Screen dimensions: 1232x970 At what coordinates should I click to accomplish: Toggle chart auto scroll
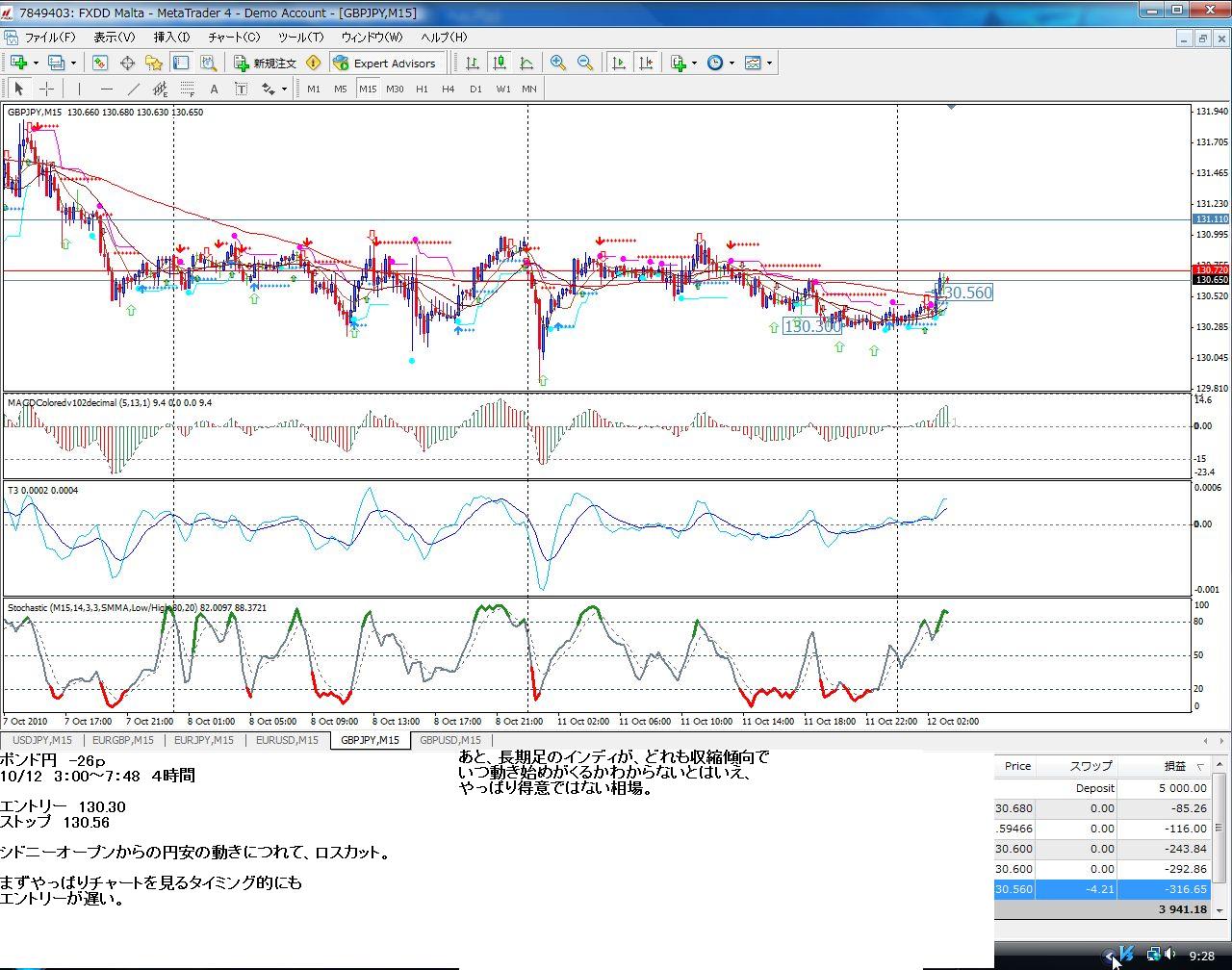click(619, 63)
